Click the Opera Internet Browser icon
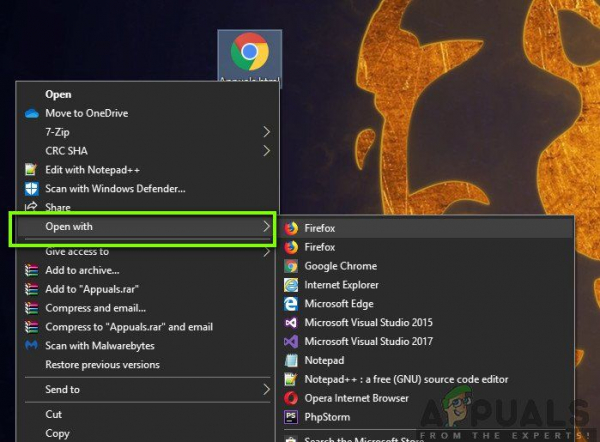 [291, 398]
